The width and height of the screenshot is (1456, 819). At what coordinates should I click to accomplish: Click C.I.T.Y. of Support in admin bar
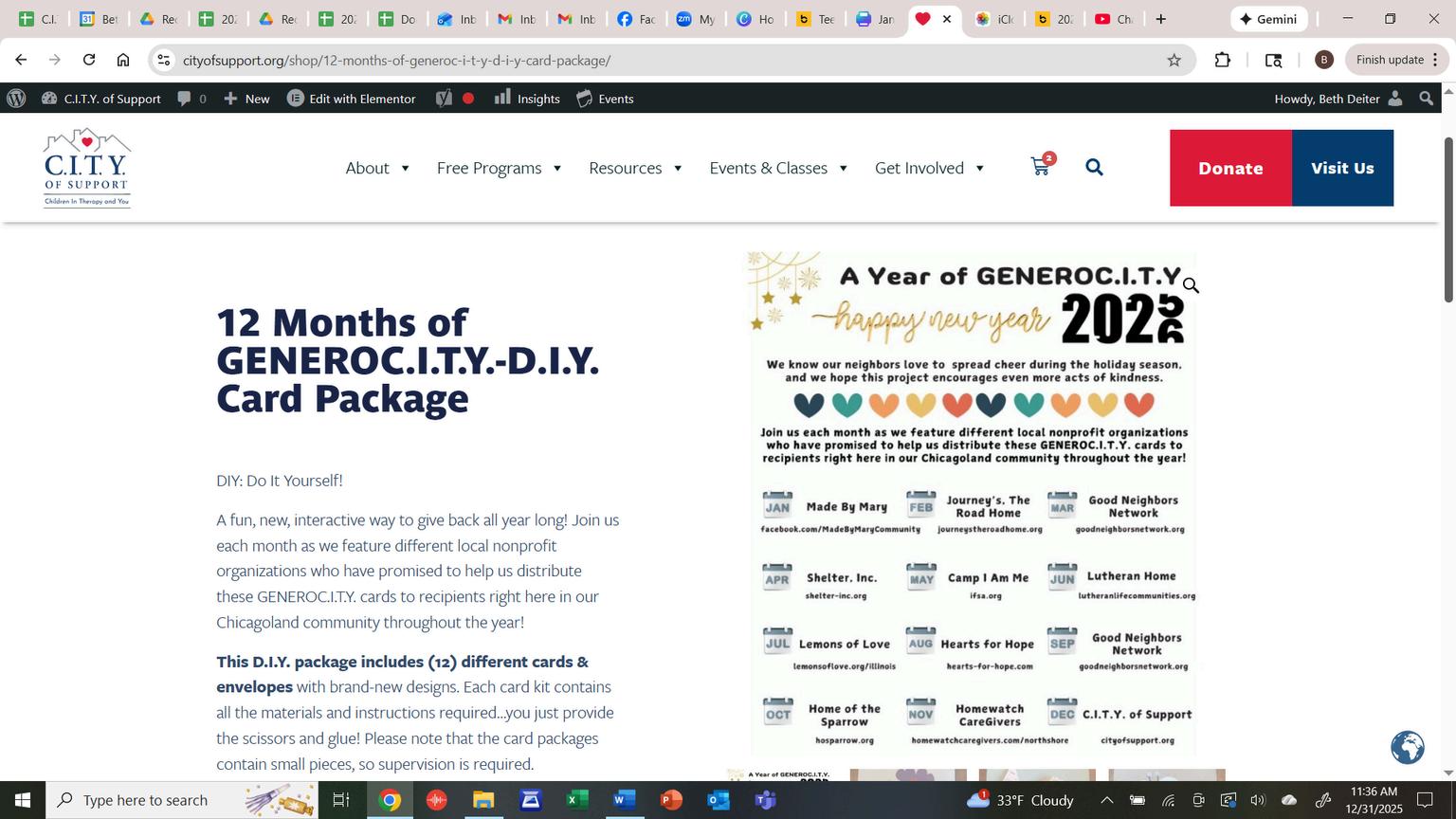pyautogui.click(x=101, y=99)
